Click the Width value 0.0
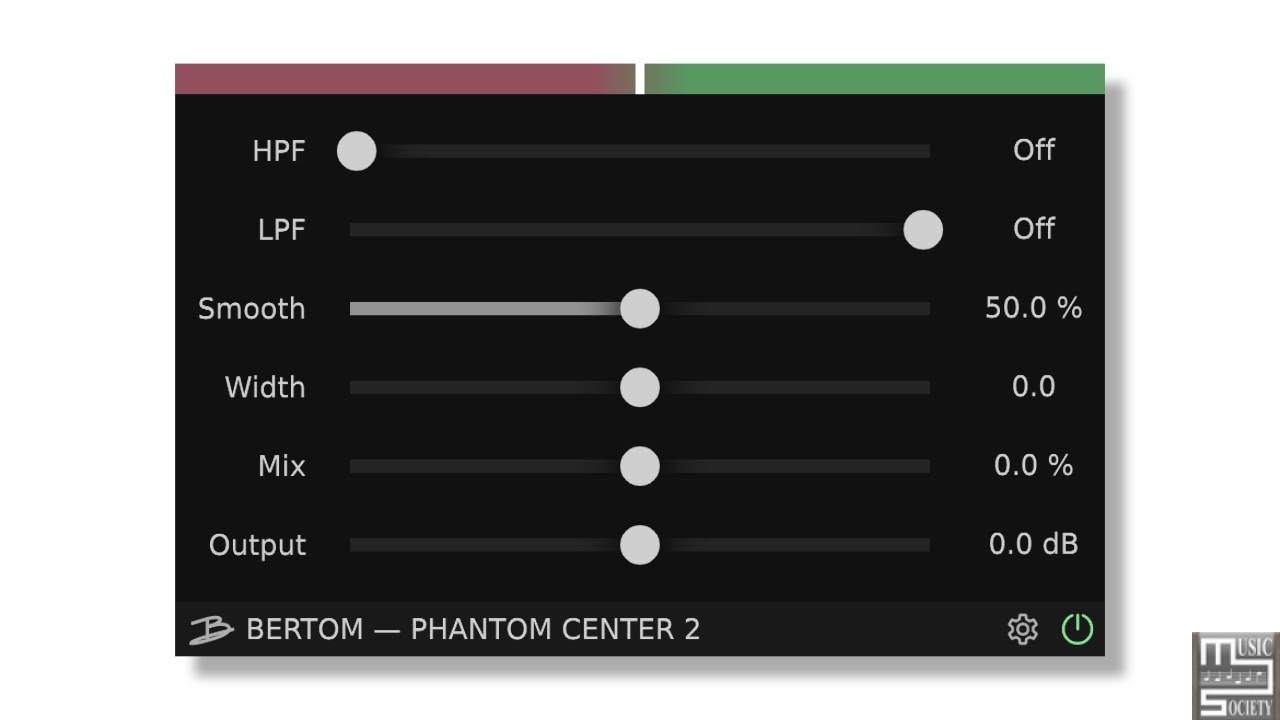This screenshot has width=1280, height=720. click(1034, 387)
